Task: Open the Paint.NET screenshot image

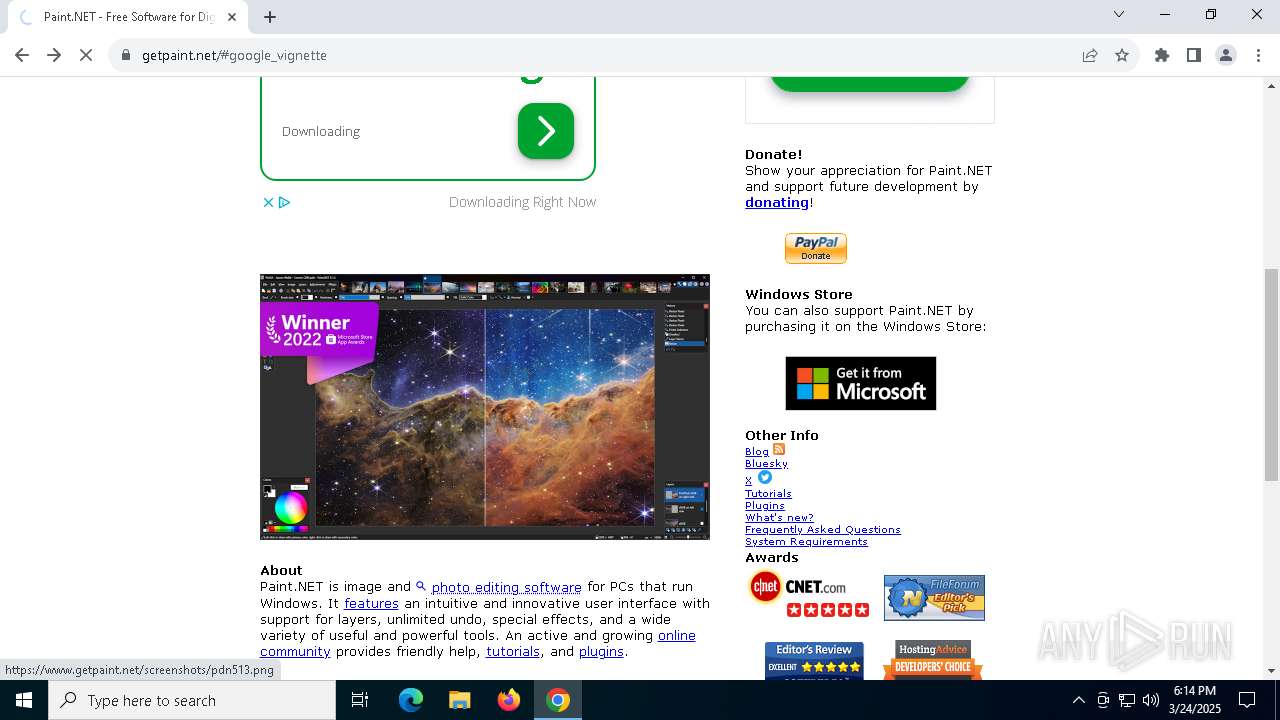Action: tap(485, 407)
